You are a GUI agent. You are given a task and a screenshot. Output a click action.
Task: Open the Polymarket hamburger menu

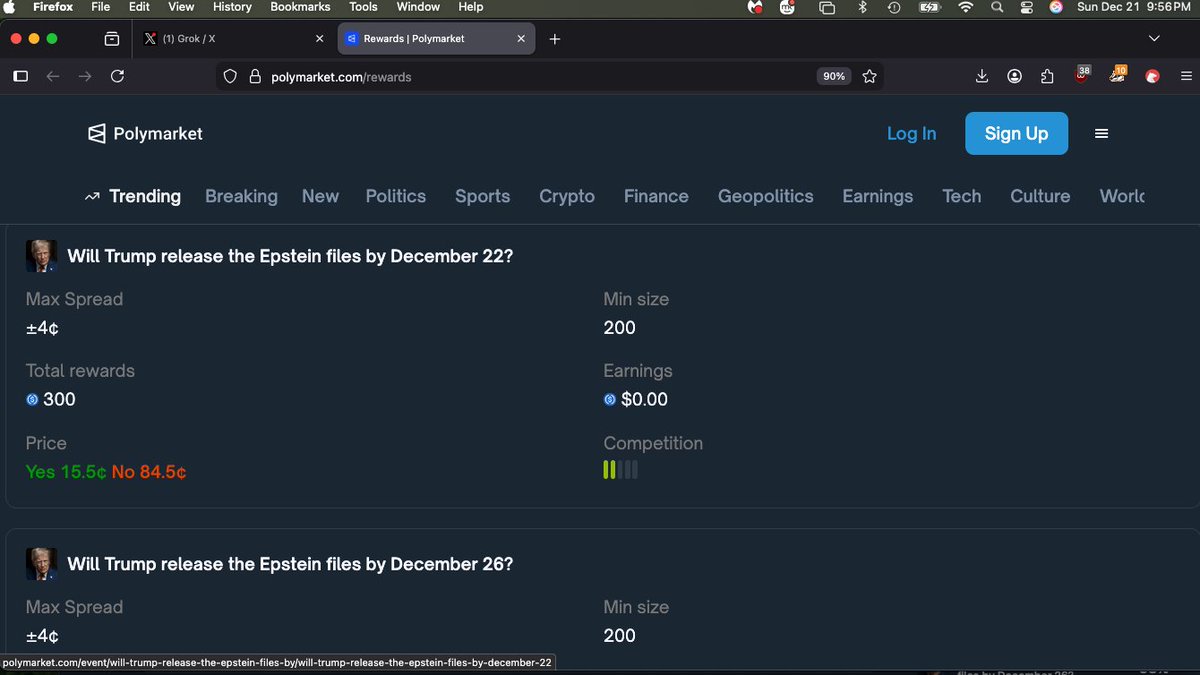click(1101, 134)
